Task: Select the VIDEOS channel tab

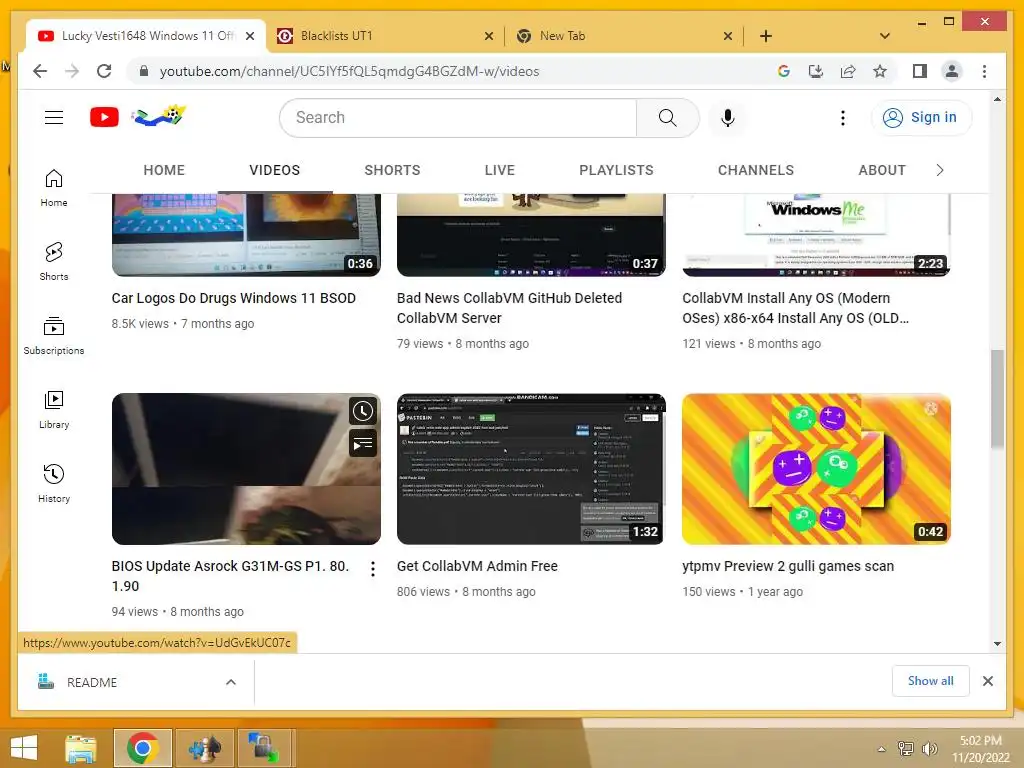Action: click(274, 170)
